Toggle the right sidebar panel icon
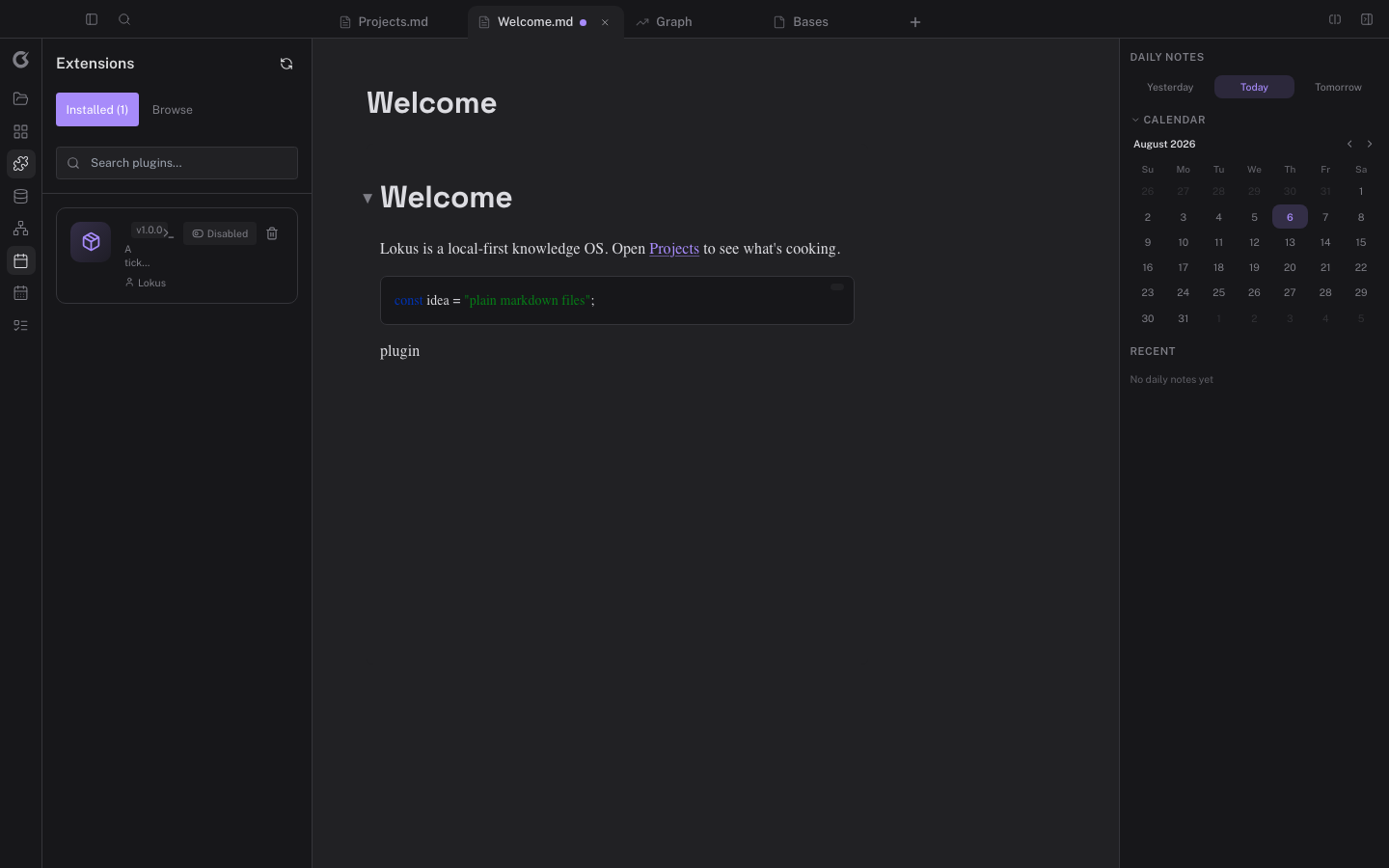The width and height of the screenshot is (1389, 868). 1367,19
